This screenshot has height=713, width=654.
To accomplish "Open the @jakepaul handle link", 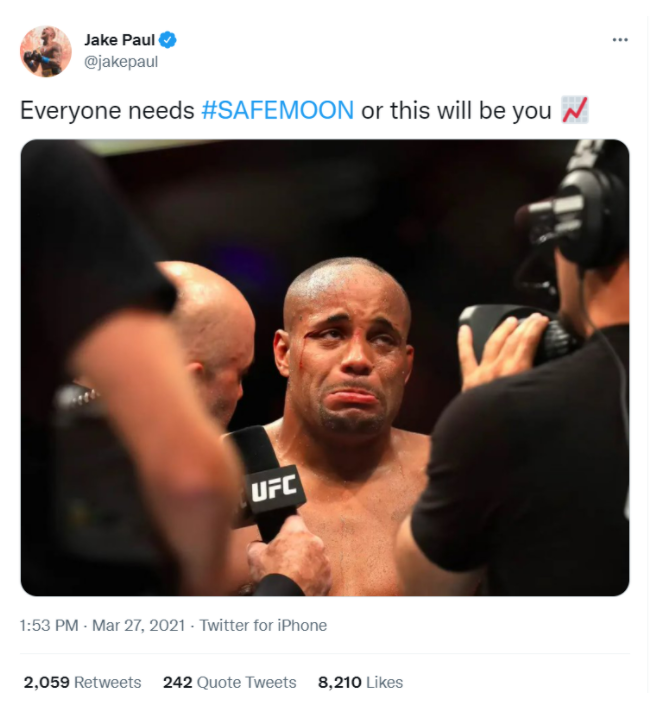I will click(121, 62).
